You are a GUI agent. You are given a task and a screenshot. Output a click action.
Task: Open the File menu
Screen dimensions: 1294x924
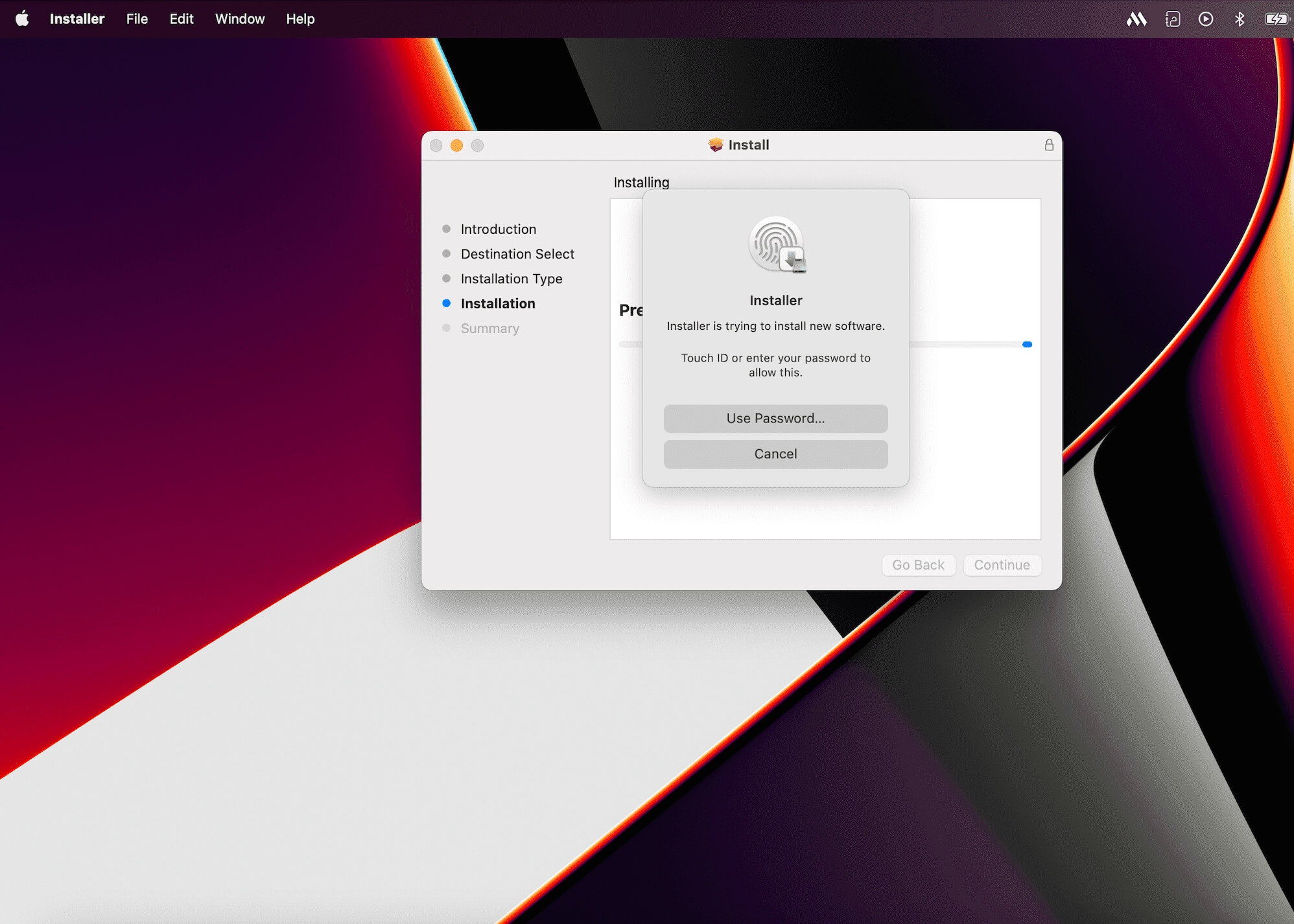pos(137,19)
